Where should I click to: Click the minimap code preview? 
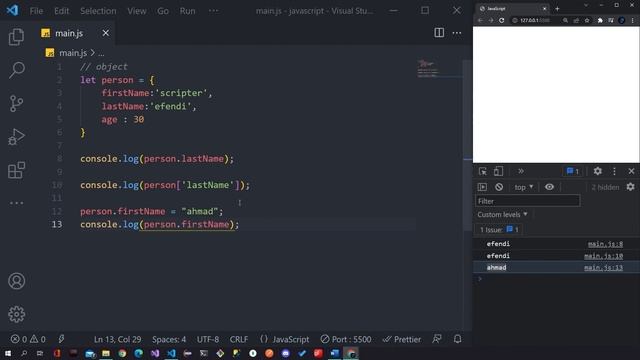tap(427, 69)
